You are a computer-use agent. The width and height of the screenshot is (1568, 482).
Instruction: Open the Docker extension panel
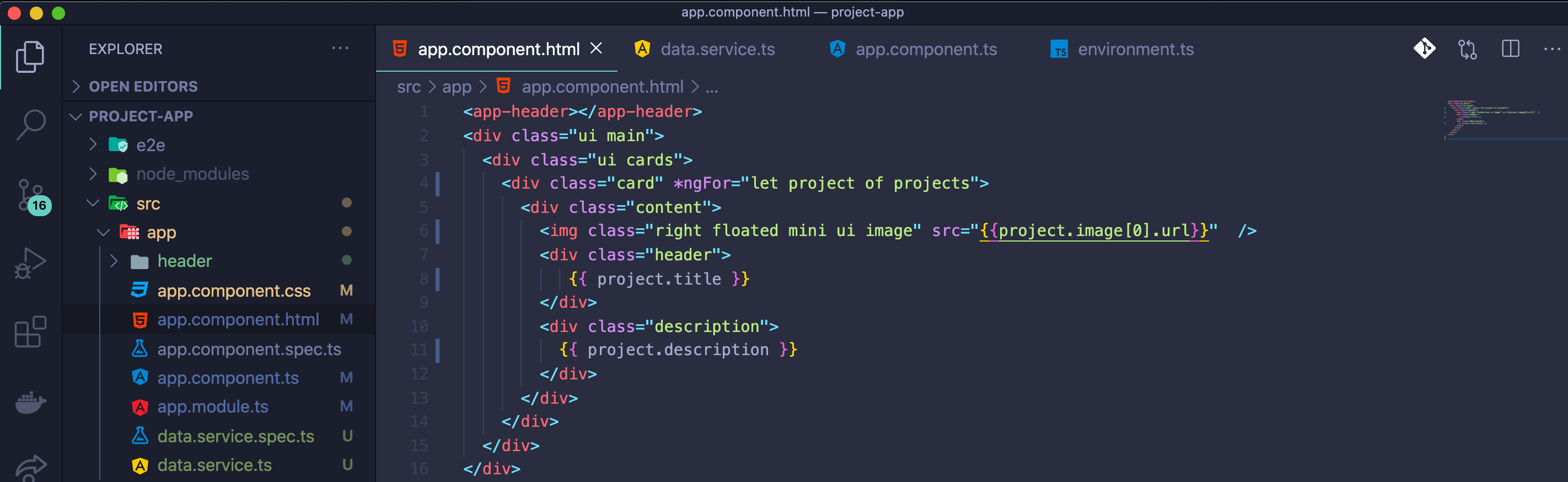tap(30, 401)
